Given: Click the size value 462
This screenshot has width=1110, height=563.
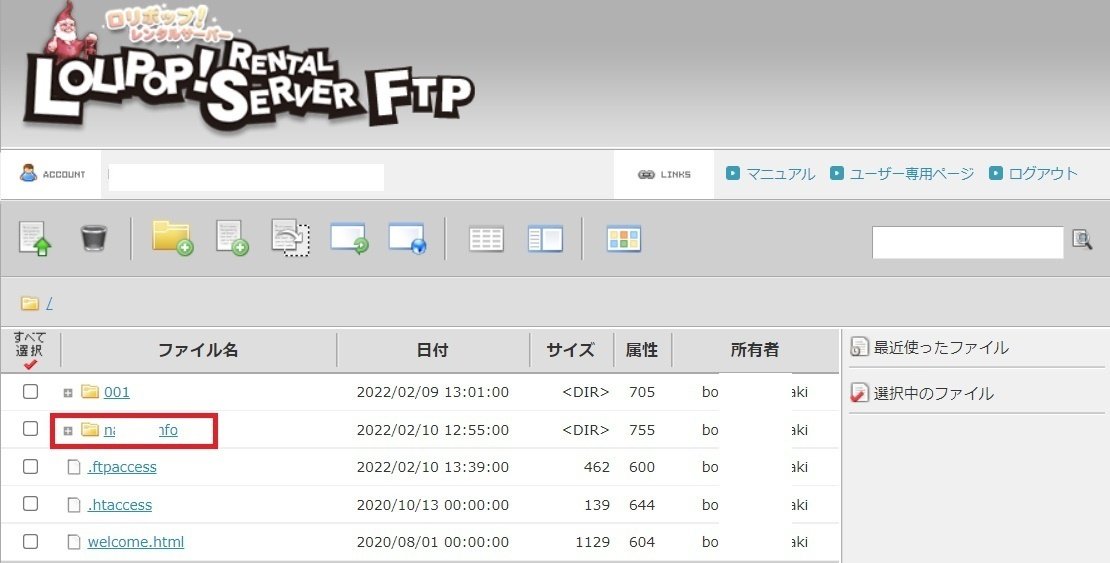Looking at the screenshot, I should [597, 467].
